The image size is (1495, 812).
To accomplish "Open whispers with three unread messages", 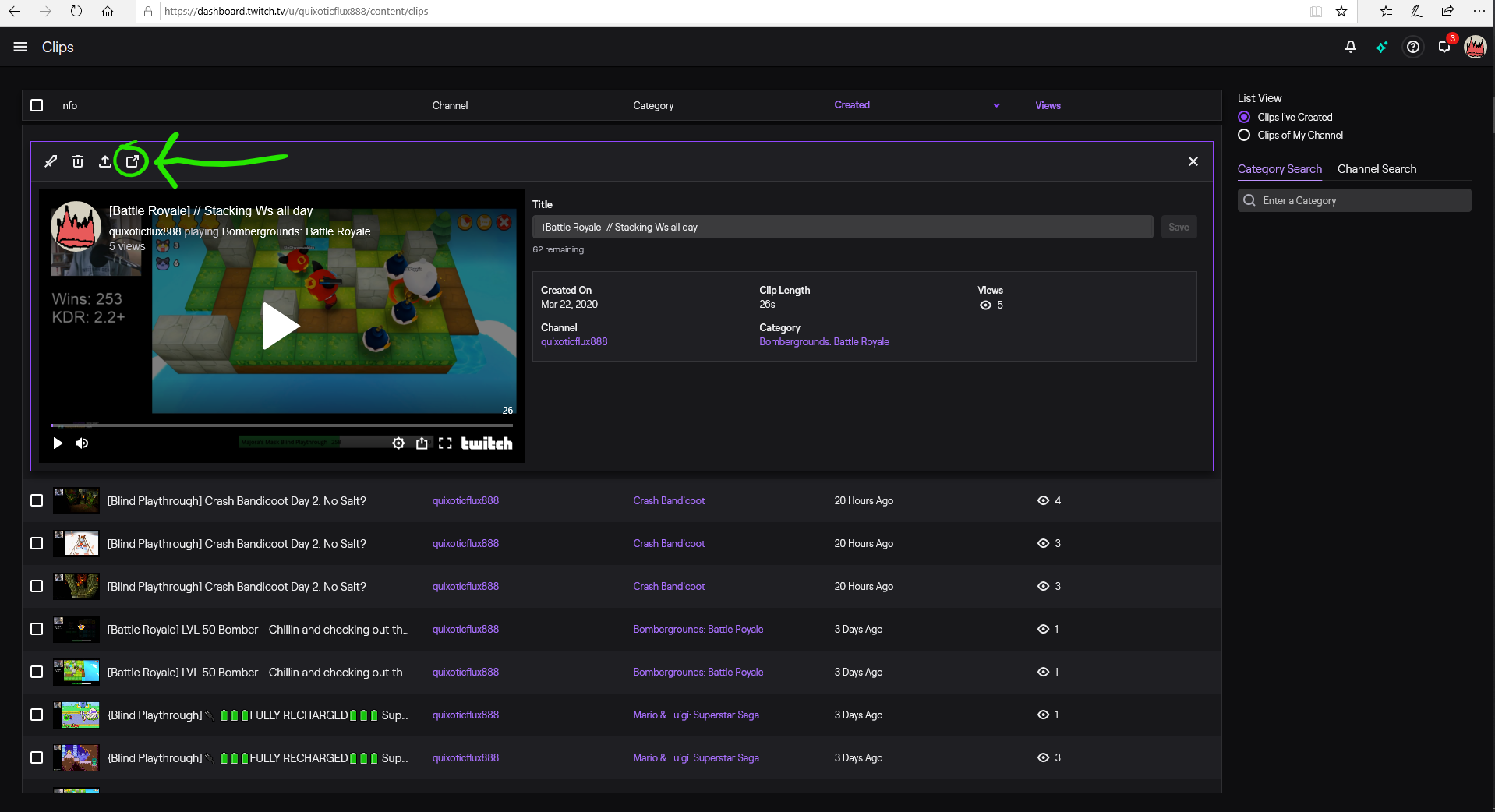I will (x=1445, y=46).
